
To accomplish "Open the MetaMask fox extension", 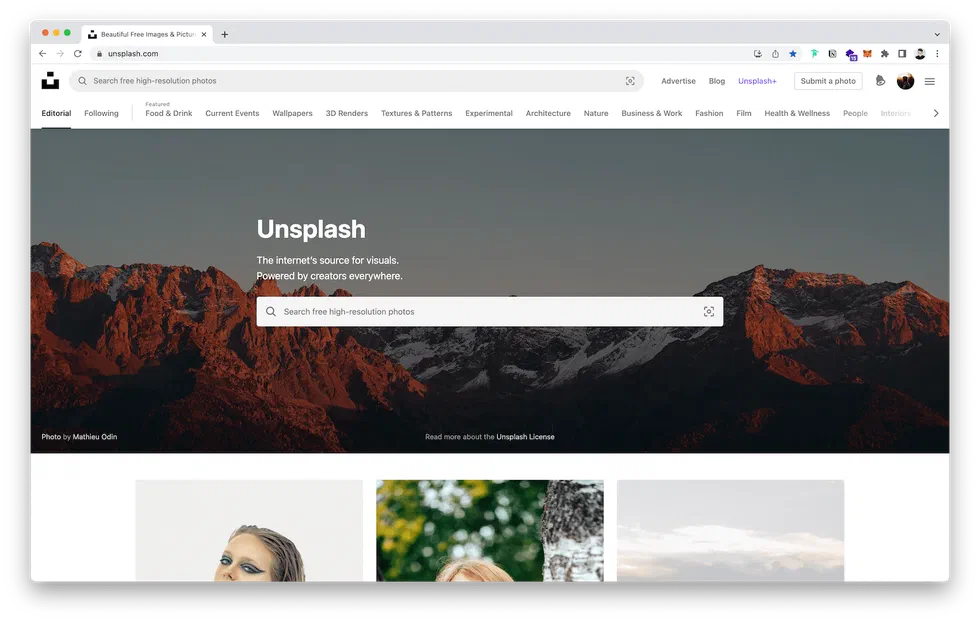I will pyautogui.click(x=867, y=54).
